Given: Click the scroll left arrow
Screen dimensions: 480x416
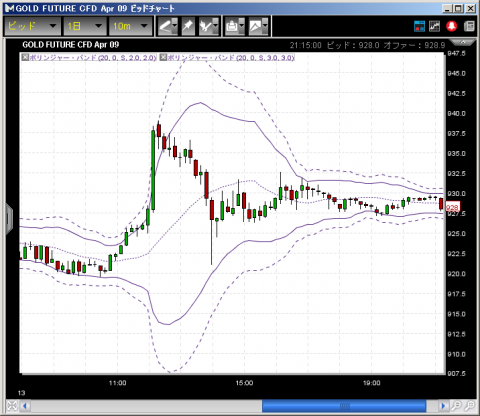Looking at the screenshot, I should click(x=24, y=406).
